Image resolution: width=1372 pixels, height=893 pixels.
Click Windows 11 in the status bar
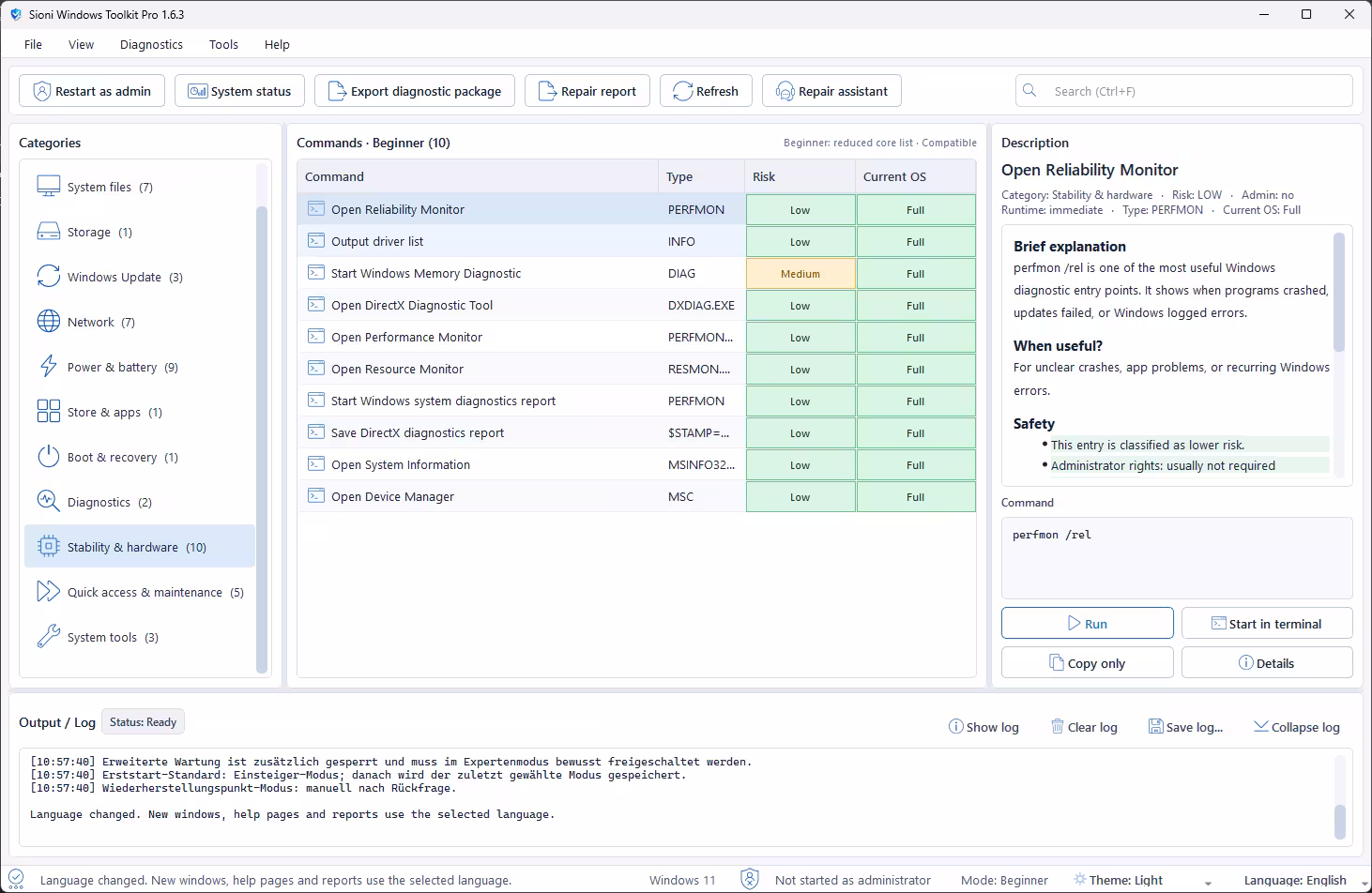tap(682, 880)
